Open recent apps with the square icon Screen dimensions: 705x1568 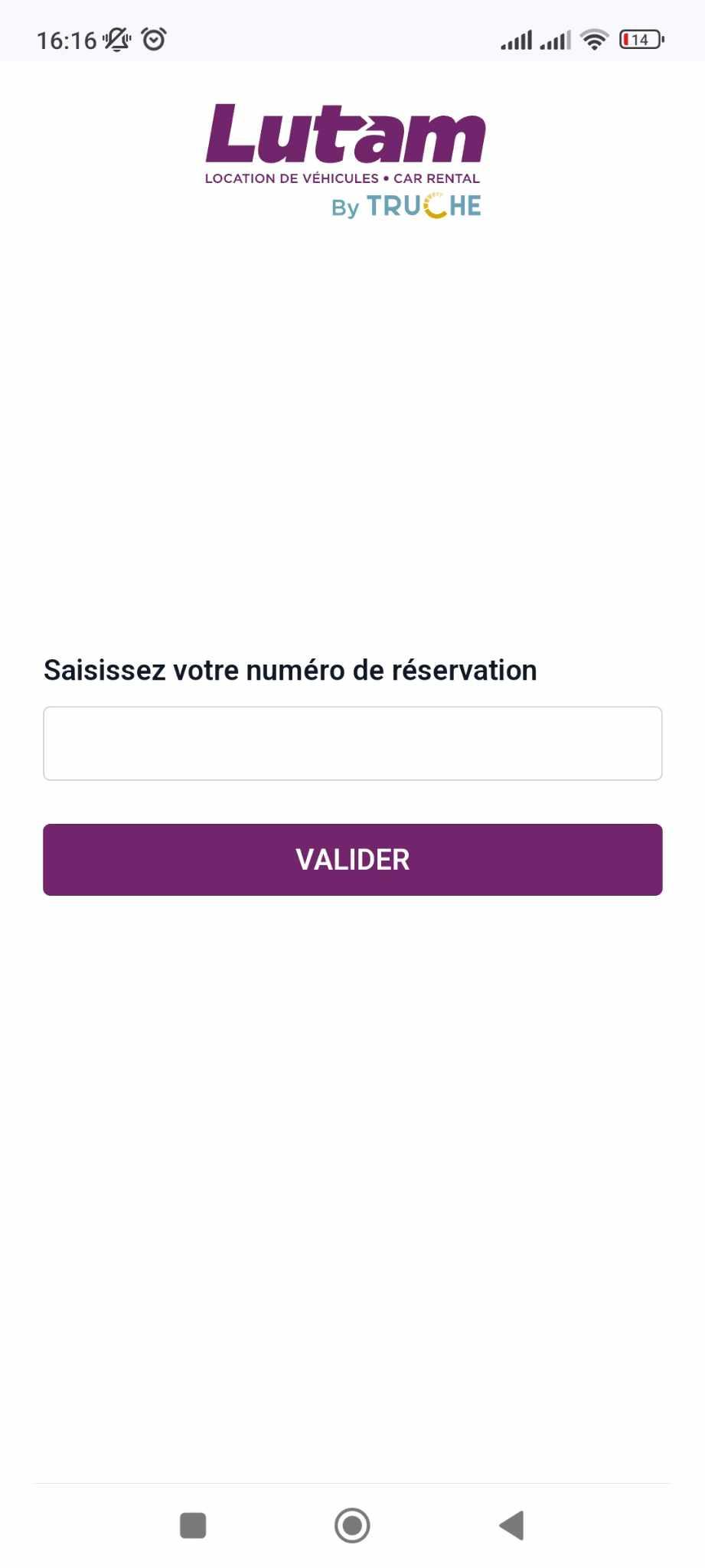(x=193, y=1525)
